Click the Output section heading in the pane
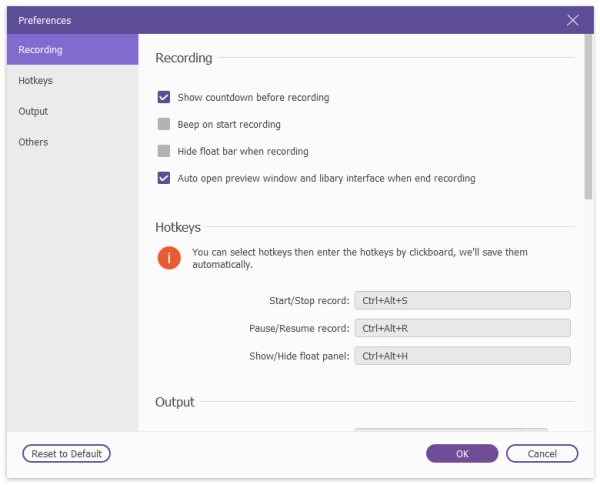Screen dimensions: 600x485 pyautogui.click(x=175, y=402)
